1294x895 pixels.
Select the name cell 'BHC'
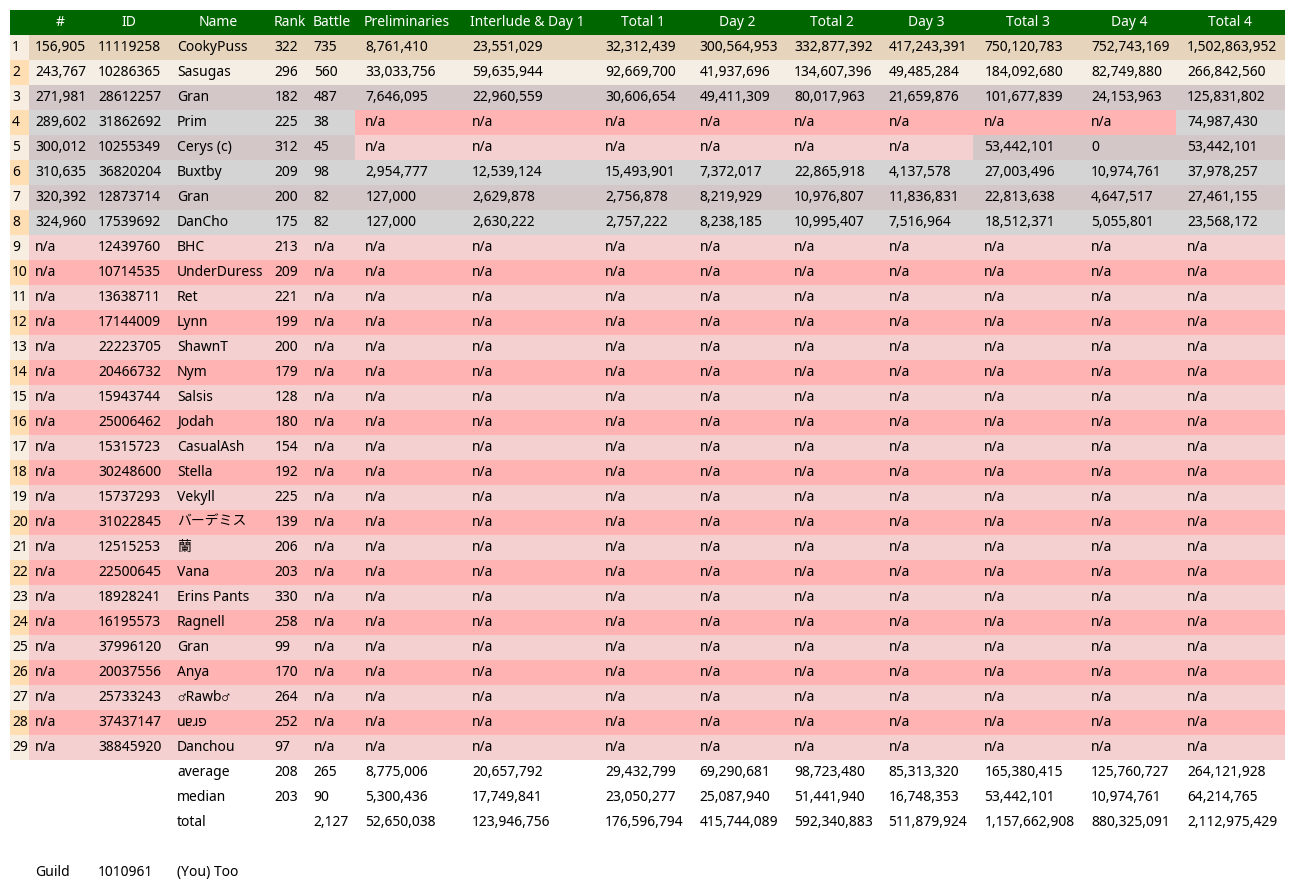tap(190, 246)
